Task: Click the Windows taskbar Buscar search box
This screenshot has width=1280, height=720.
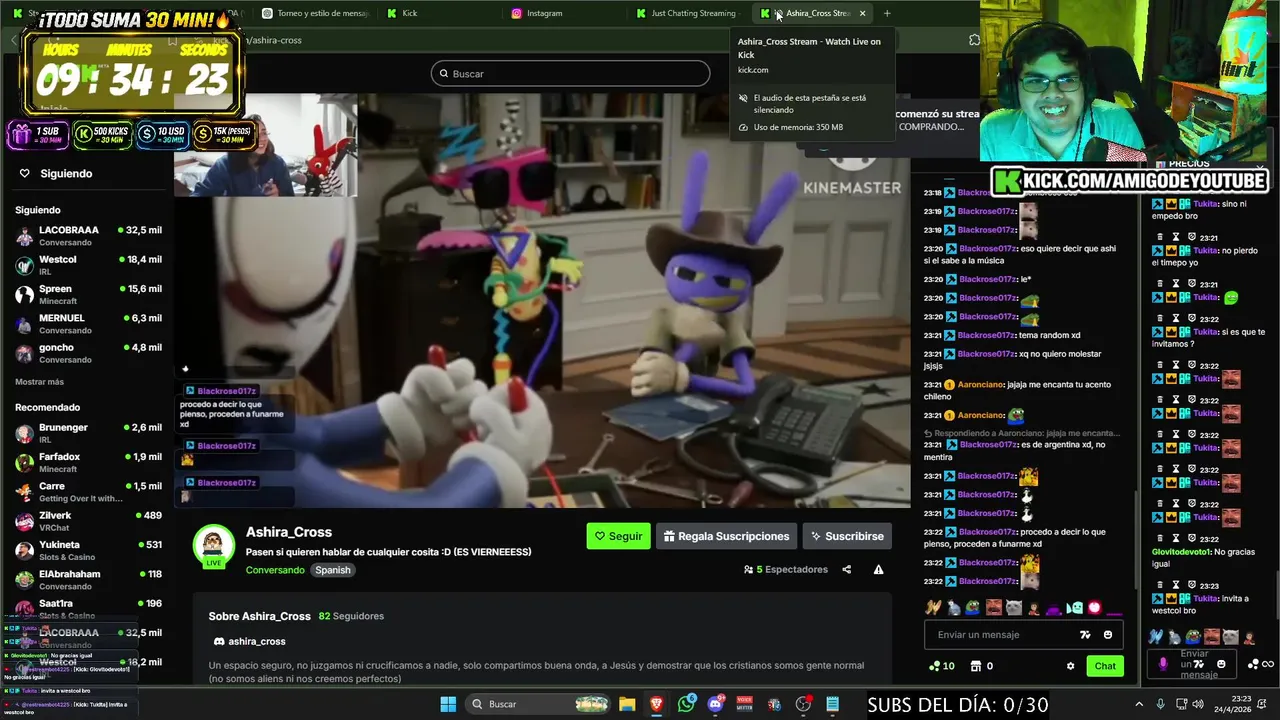Action: point(539,704)
